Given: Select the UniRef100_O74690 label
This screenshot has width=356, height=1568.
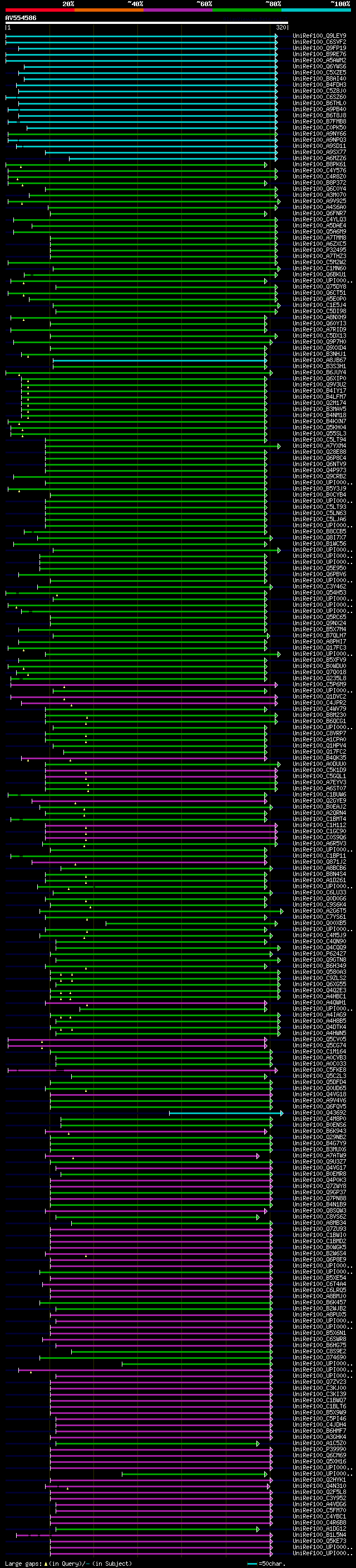Looking at the screenshot, I should click(319, 1358).
